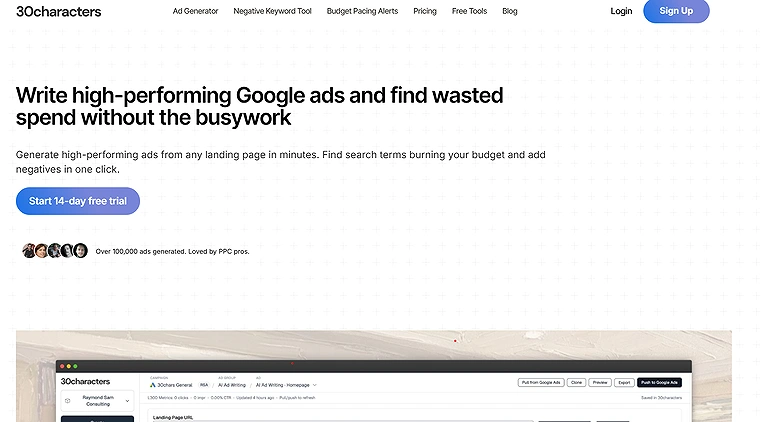Start the 14-day free trial
This screenshot has height=422, width=768.
coord(78,201)
